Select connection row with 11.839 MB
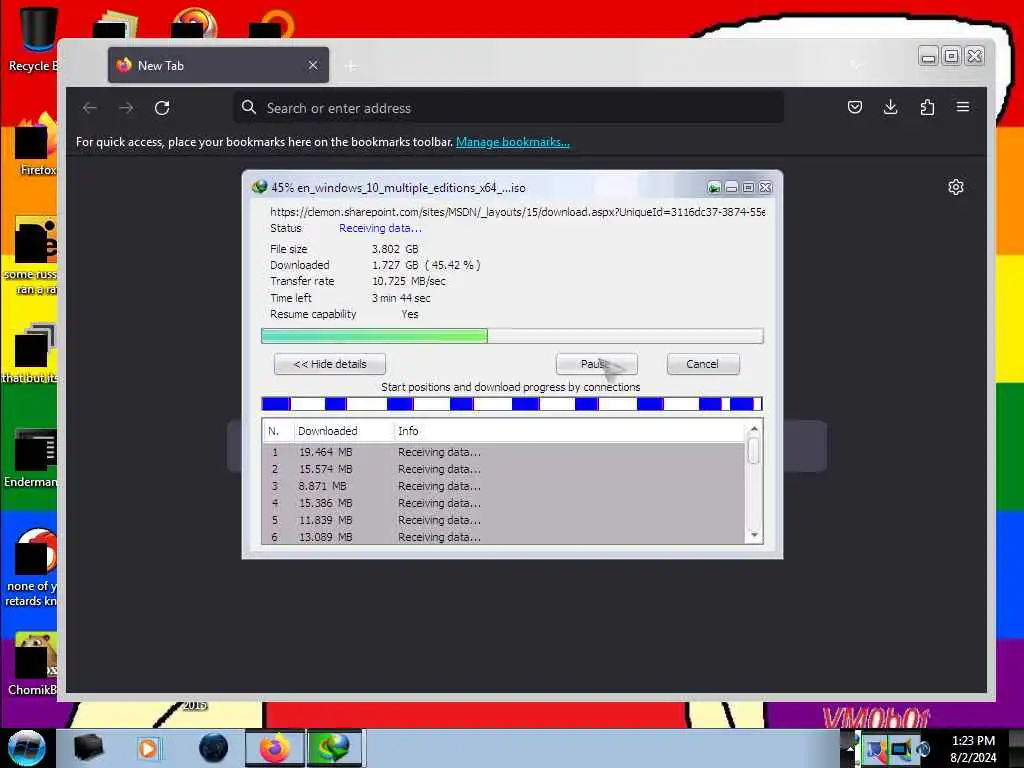The image size is (1024, 768). click(x=504, y=520)
